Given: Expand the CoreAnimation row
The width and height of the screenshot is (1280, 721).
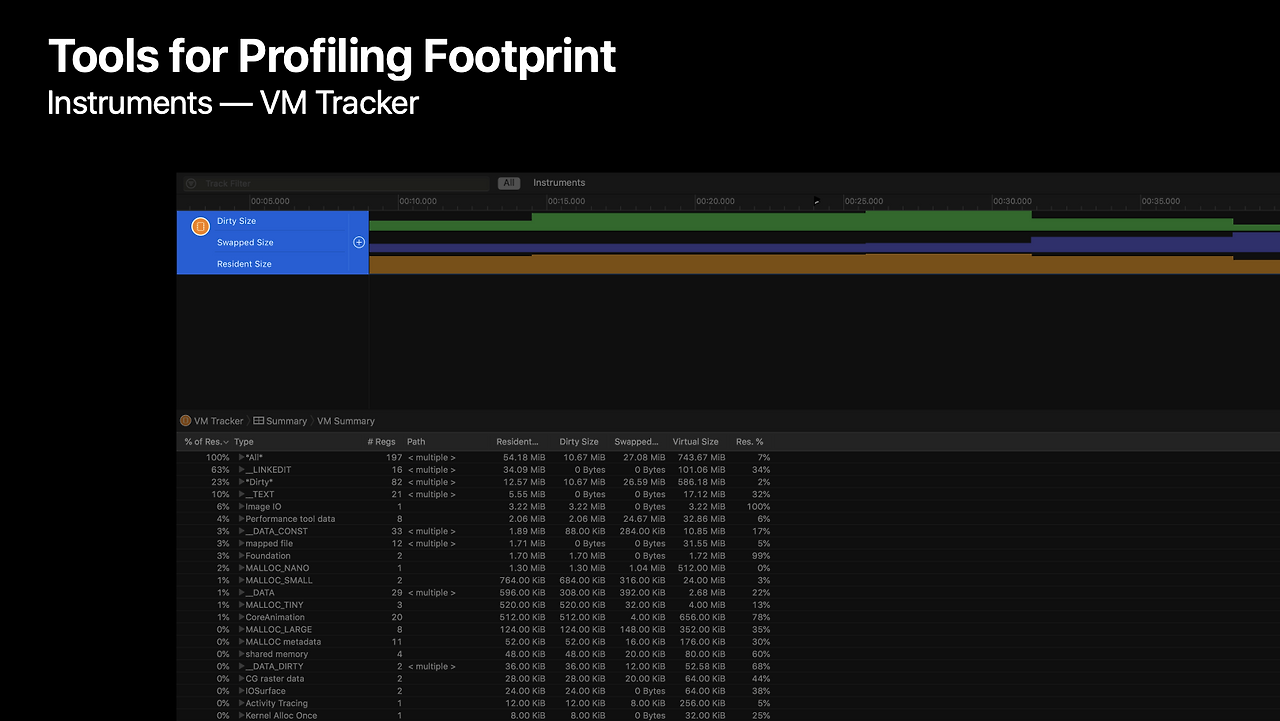Looking at the screenshot, I should [x=241, y=617].
